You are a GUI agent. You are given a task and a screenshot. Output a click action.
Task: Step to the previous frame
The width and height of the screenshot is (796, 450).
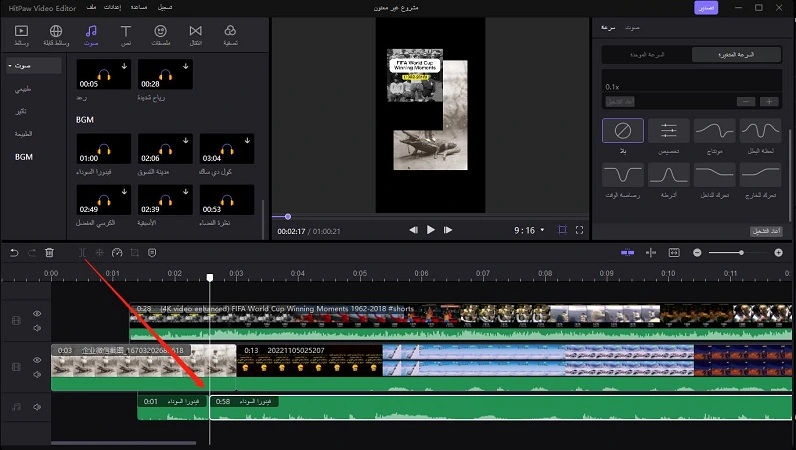[x=414, y=230]
